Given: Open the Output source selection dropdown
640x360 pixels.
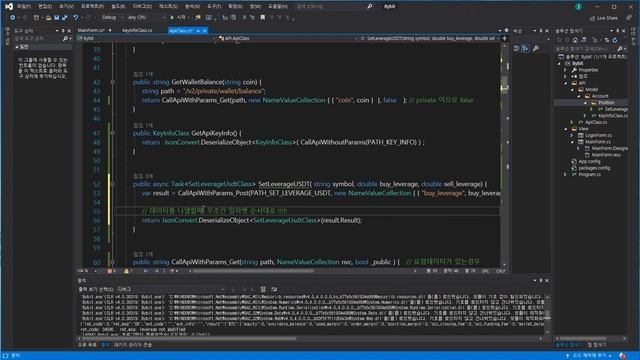Looking at the screenshot, I should (171, 289).
